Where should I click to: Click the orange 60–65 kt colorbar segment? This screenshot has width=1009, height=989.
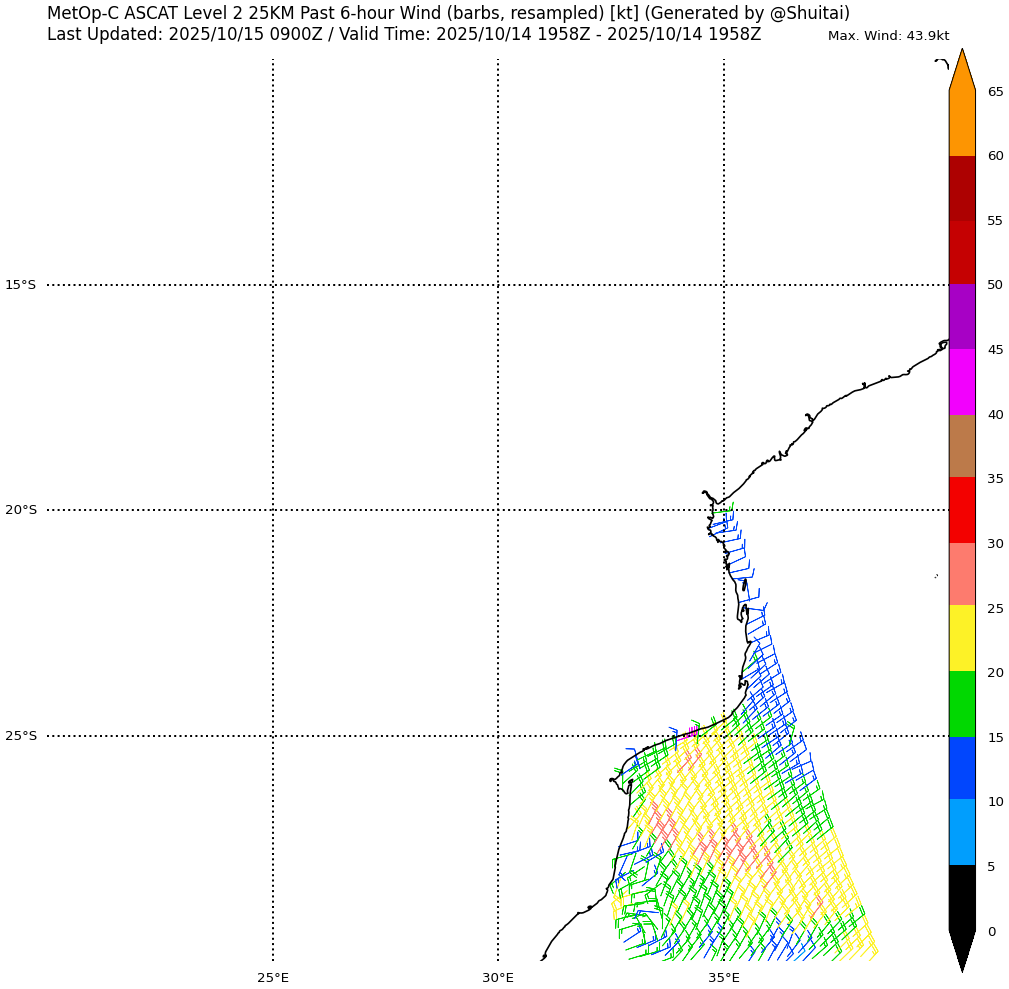(962, 123)
